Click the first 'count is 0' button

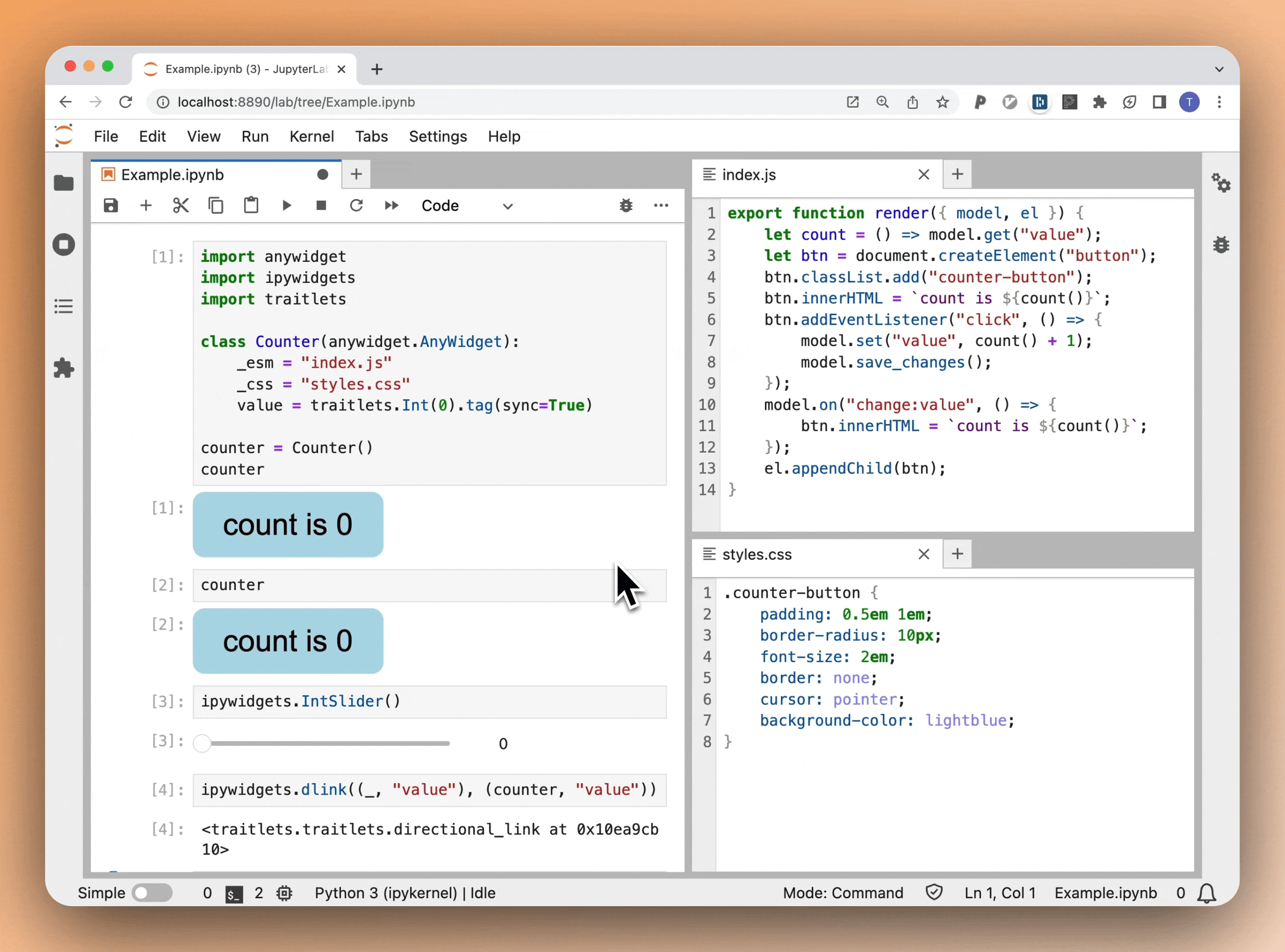288,525
